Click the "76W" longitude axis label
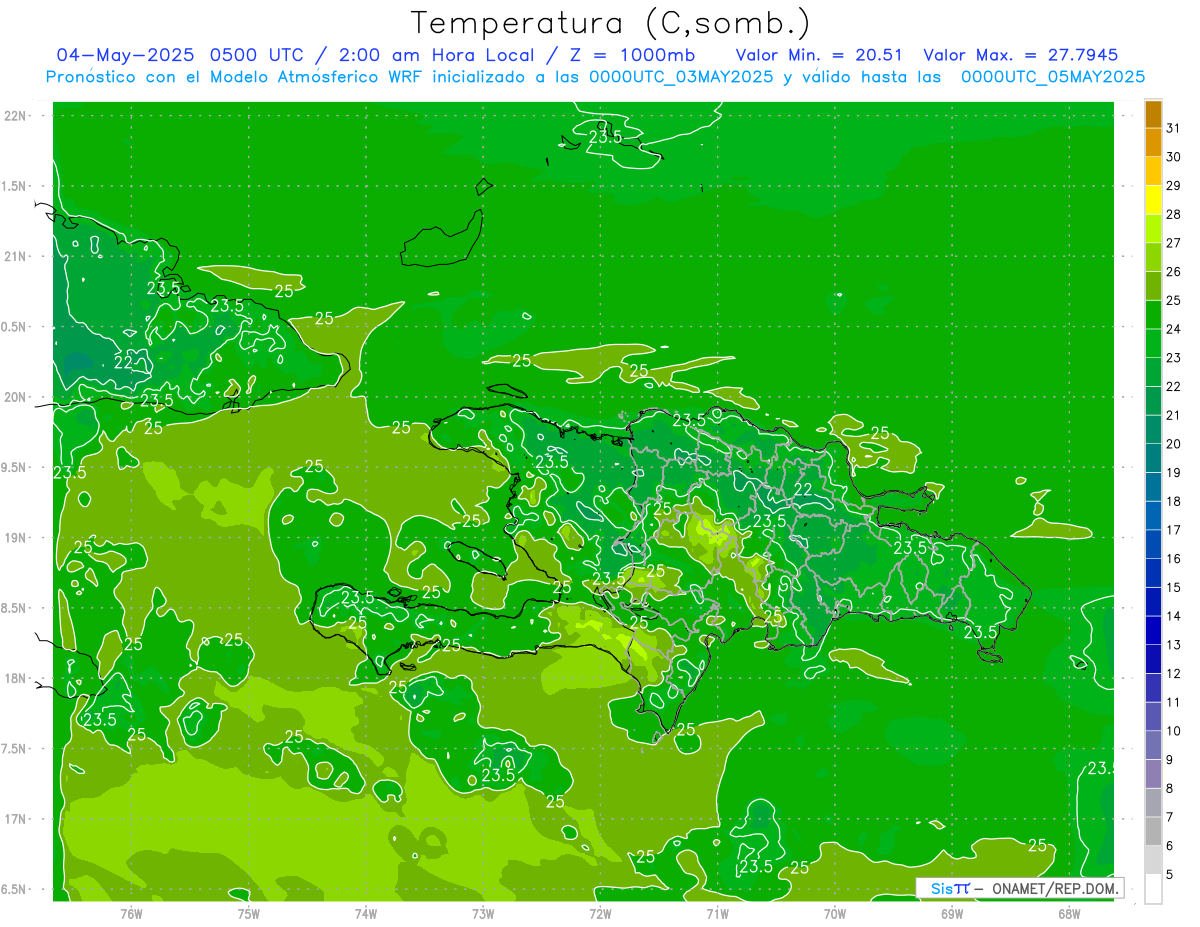This screenshot has height=927, width=1200. [x=131, y=913]
